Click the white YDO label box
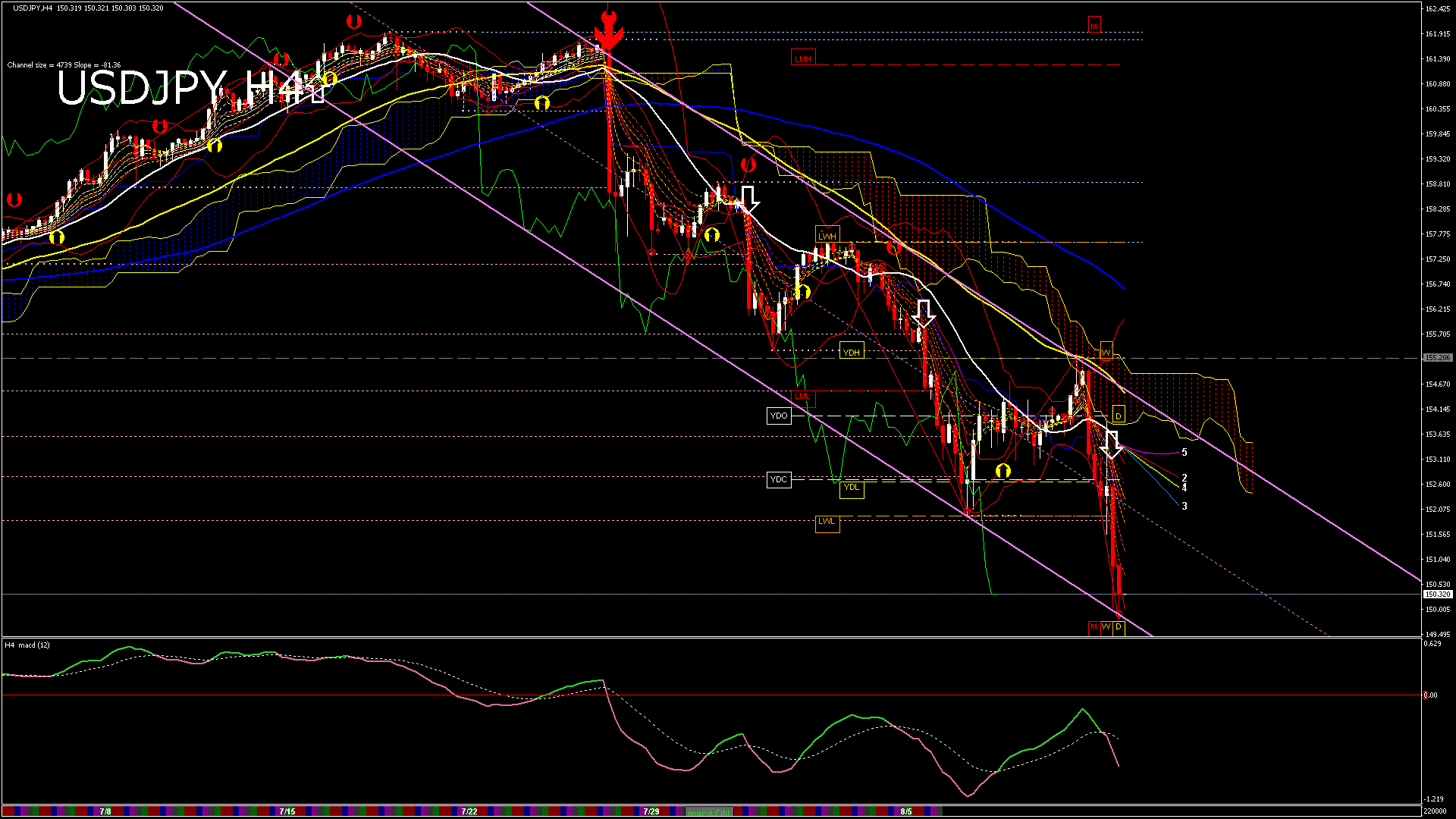The image size is (1456, 819). pos(779,416)
